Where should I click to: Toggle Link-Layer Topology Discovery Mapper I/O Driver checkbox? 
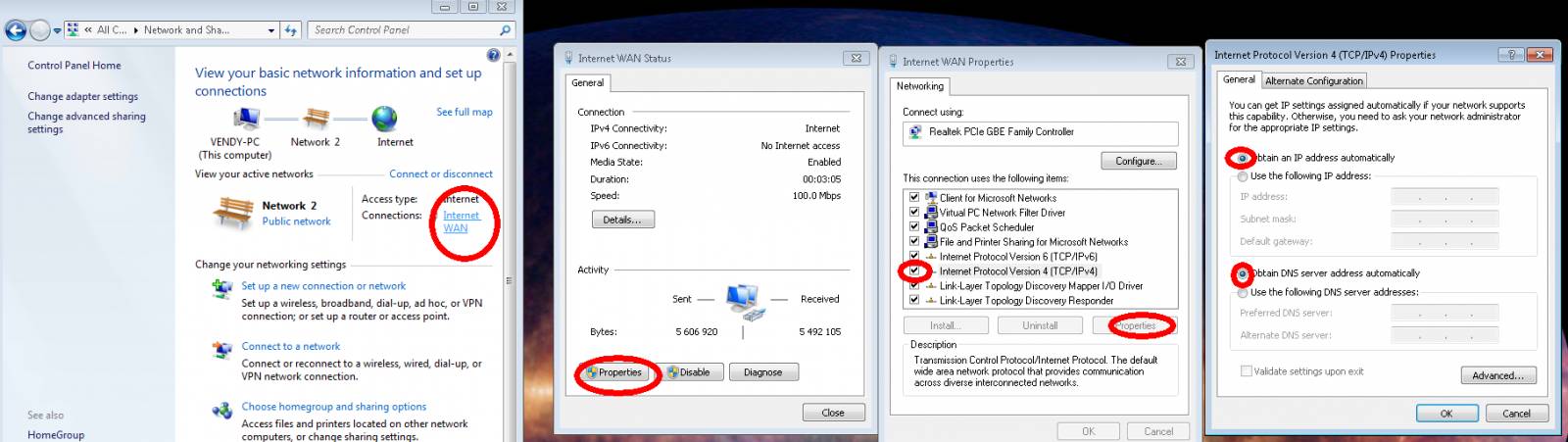[914, 285]
